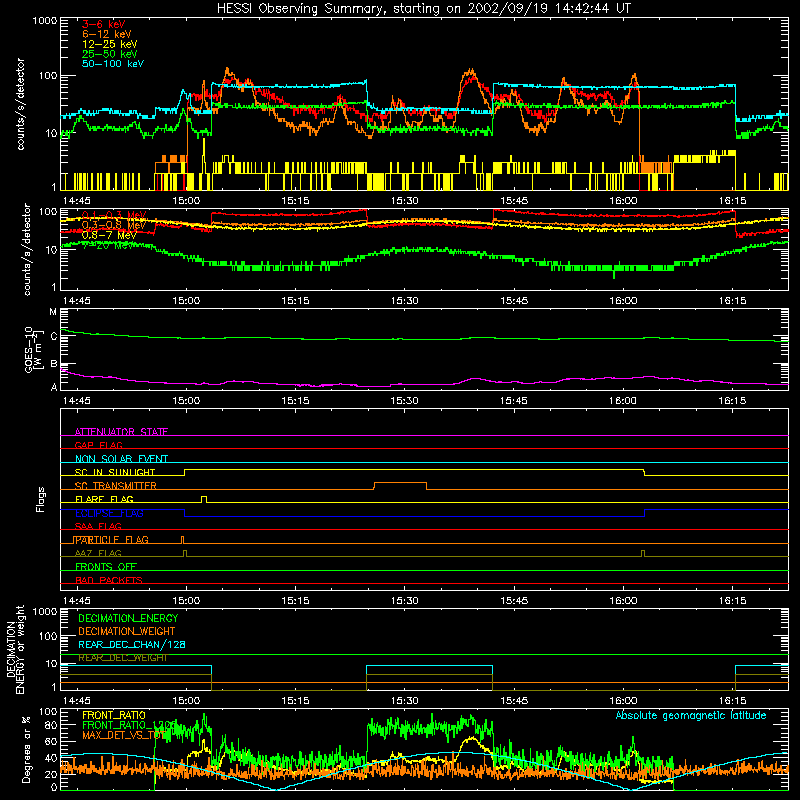The height and width of the screenshot is (800, 800).
Task: Click the green FRONTS_OFF label
Action: (106, 567)
